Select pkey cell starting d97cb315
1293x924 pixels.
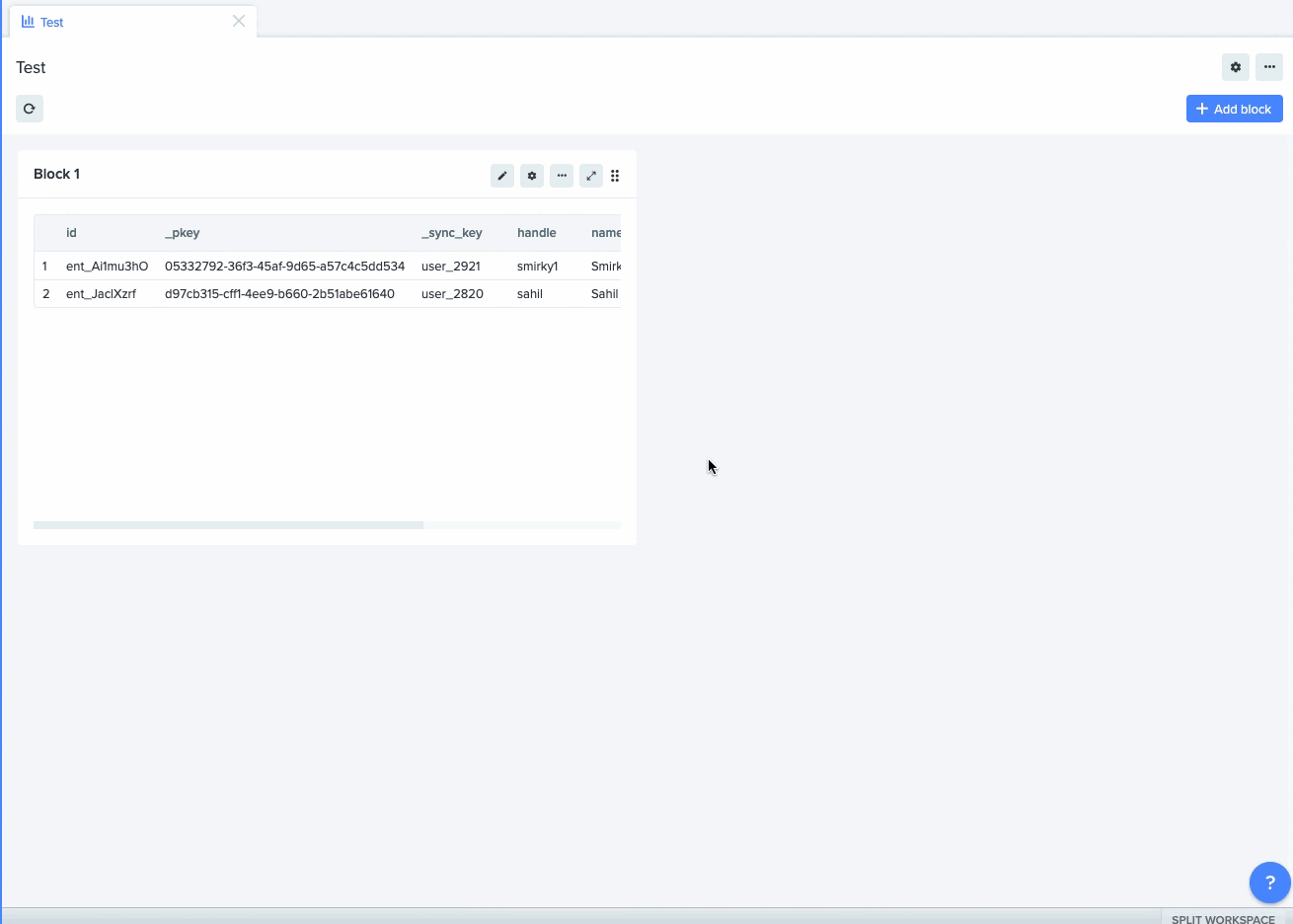point(279,294)
